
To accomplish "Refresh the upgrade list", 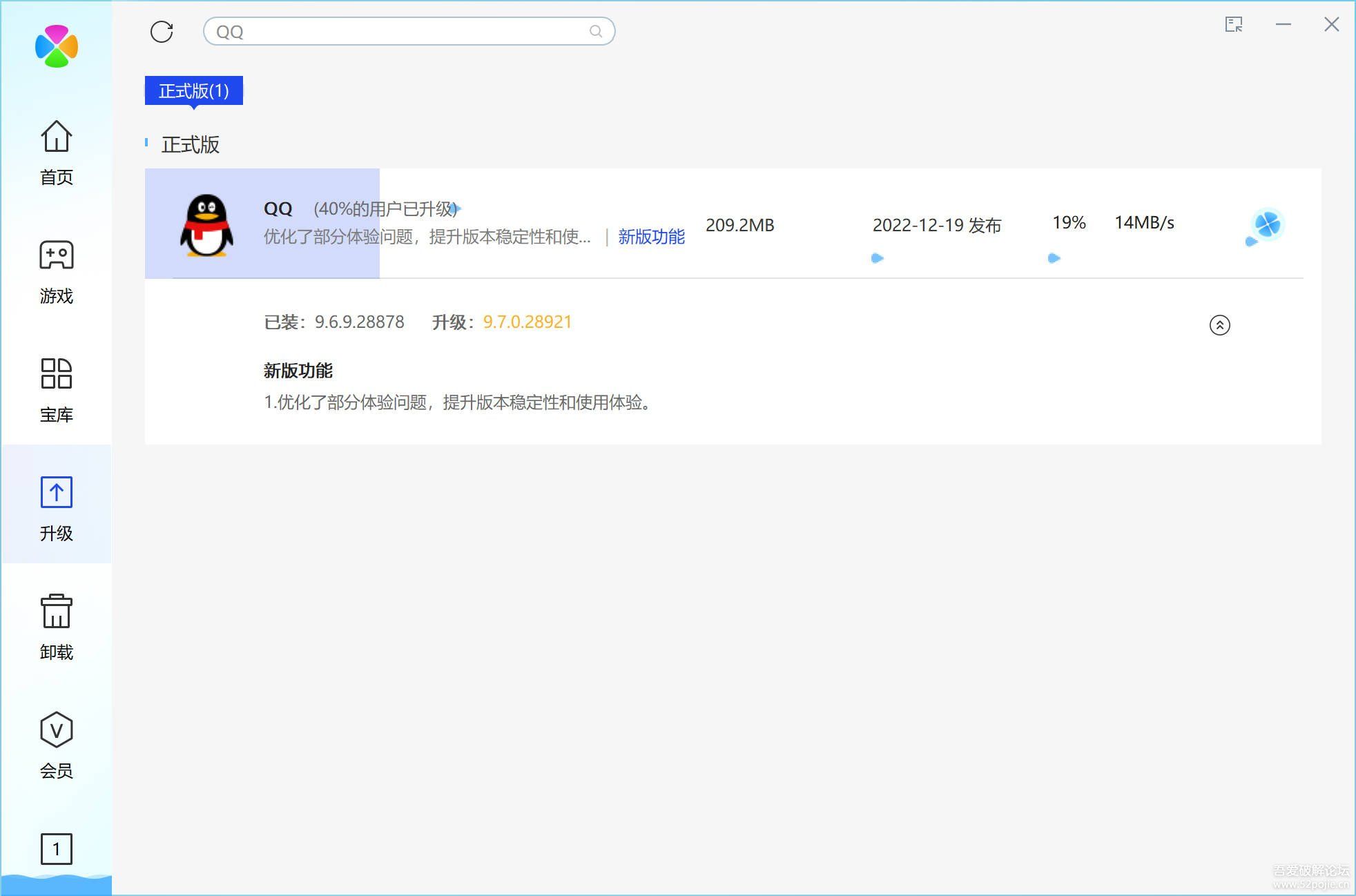I will point(162,32).
